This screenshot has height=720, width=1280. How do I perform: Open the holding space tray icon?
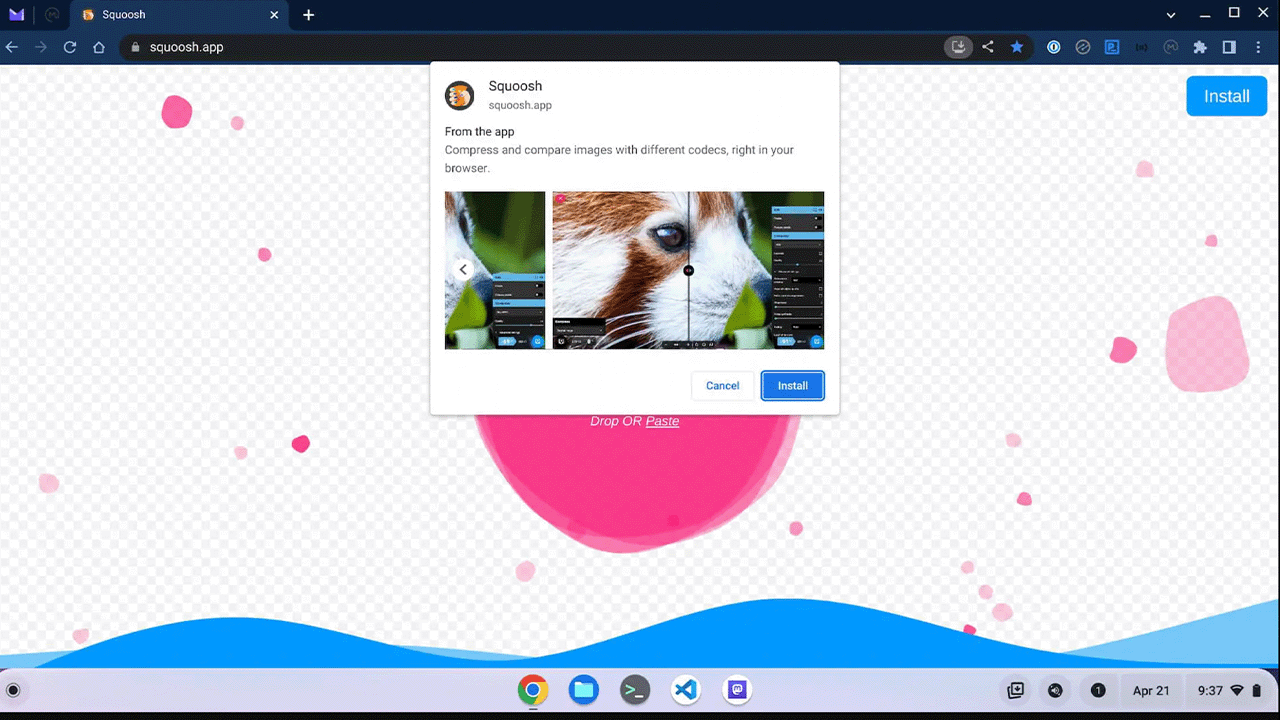pyautogui.click(x=1015, y=690)
